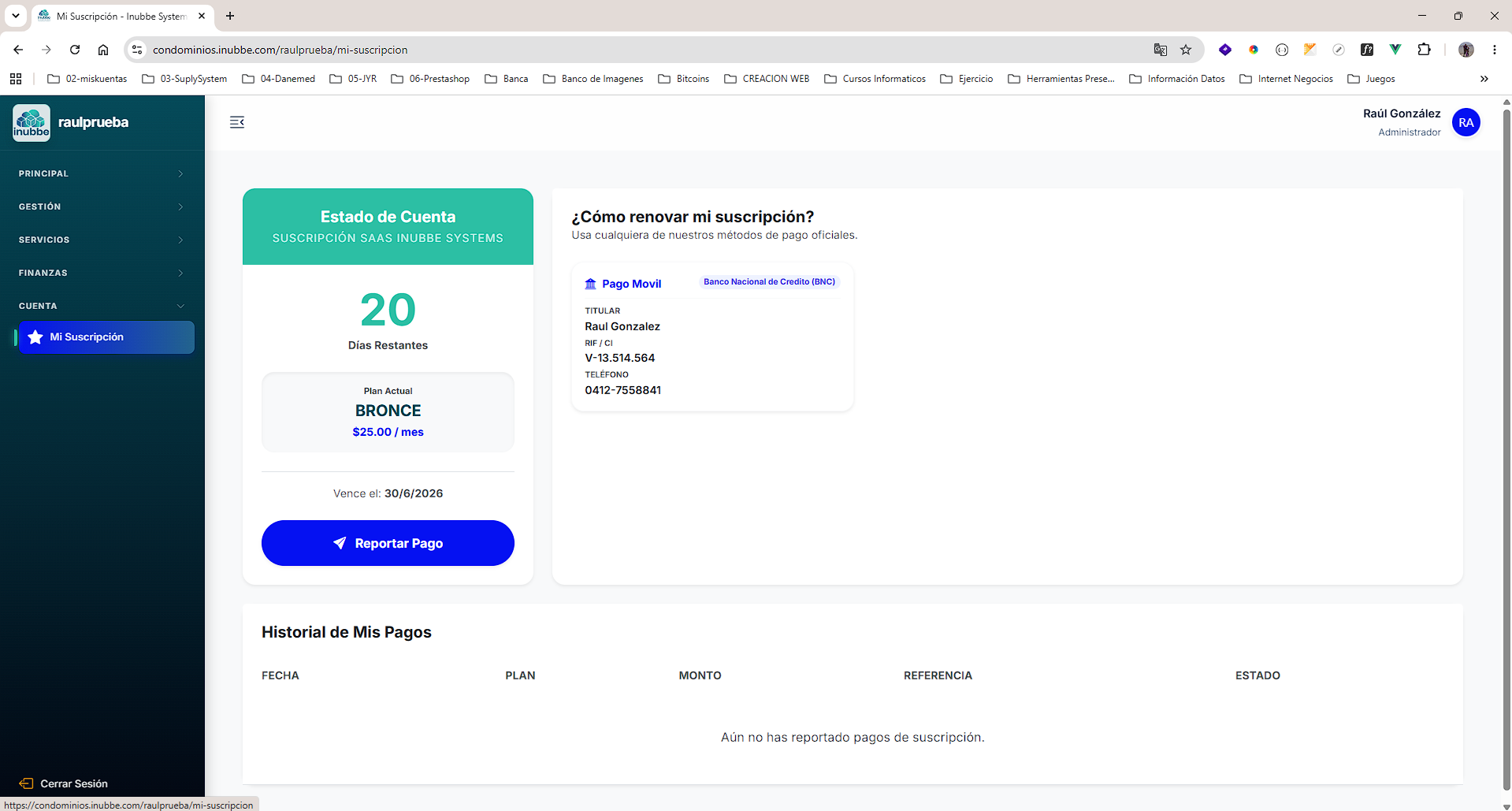
Task: Open the Chrome extensions puzzle icon
Action: pyautogui.click(x=1424, y=50)
